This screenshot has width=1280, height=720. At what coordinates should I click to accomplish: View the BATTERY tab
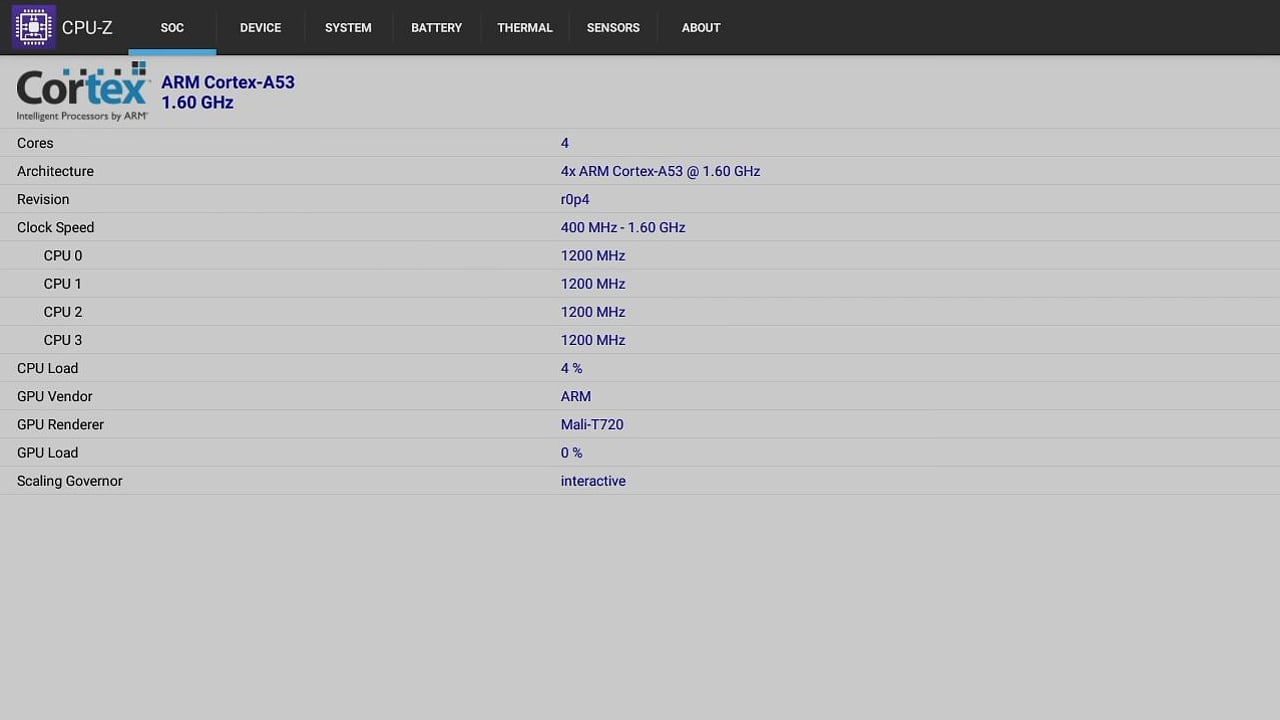[436, 28]
